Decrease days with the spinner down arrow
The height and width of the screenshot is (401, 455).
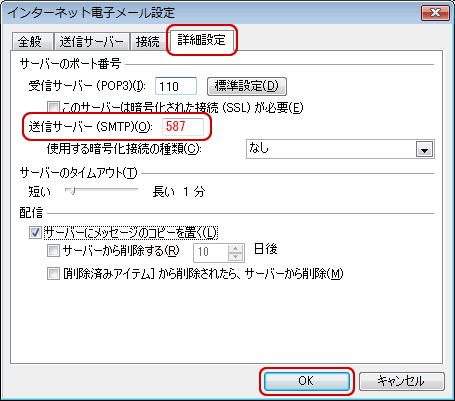point(236,257)
